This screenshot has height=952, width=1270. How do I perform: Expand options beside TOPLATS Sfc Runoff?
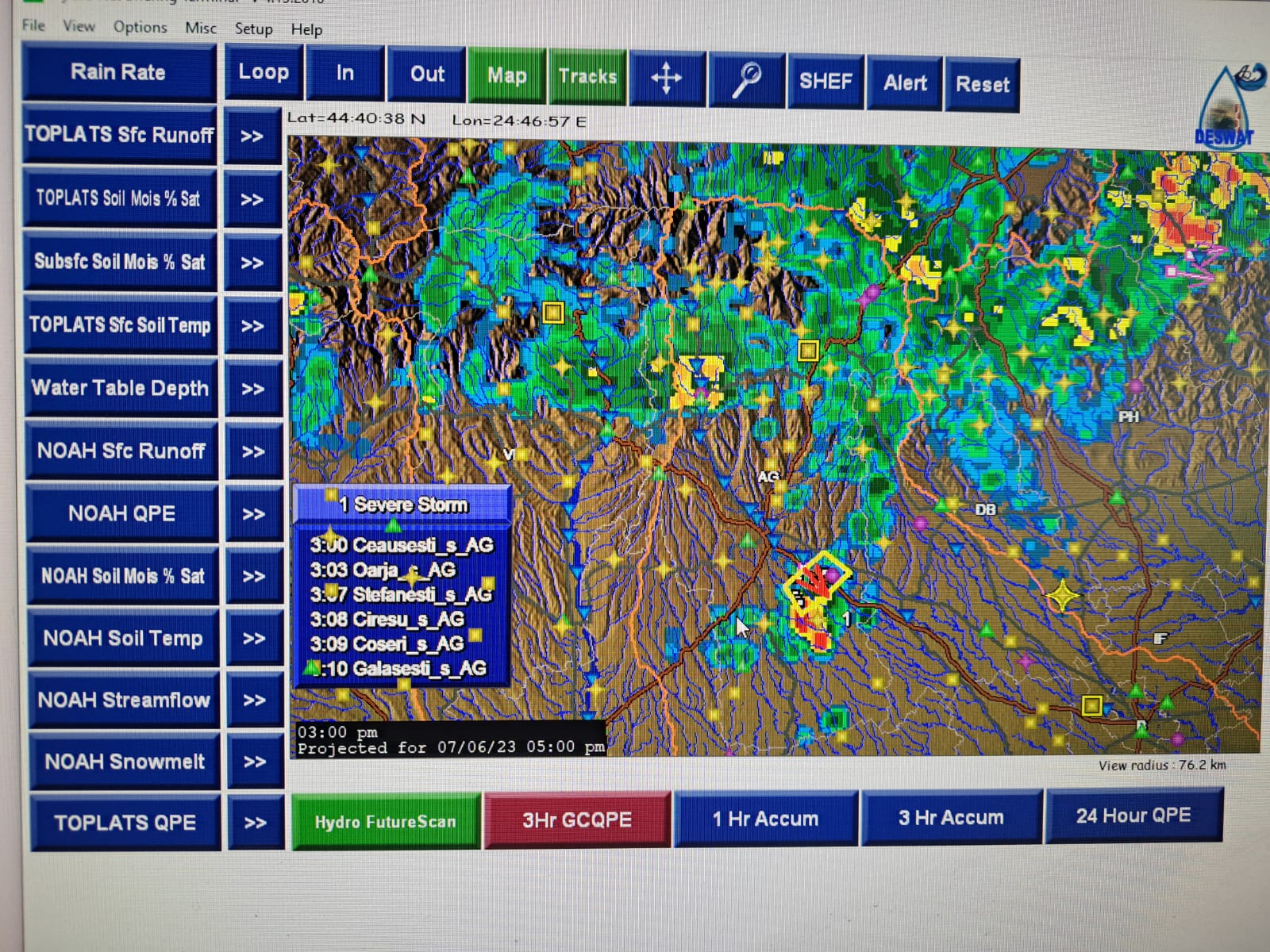252,136
